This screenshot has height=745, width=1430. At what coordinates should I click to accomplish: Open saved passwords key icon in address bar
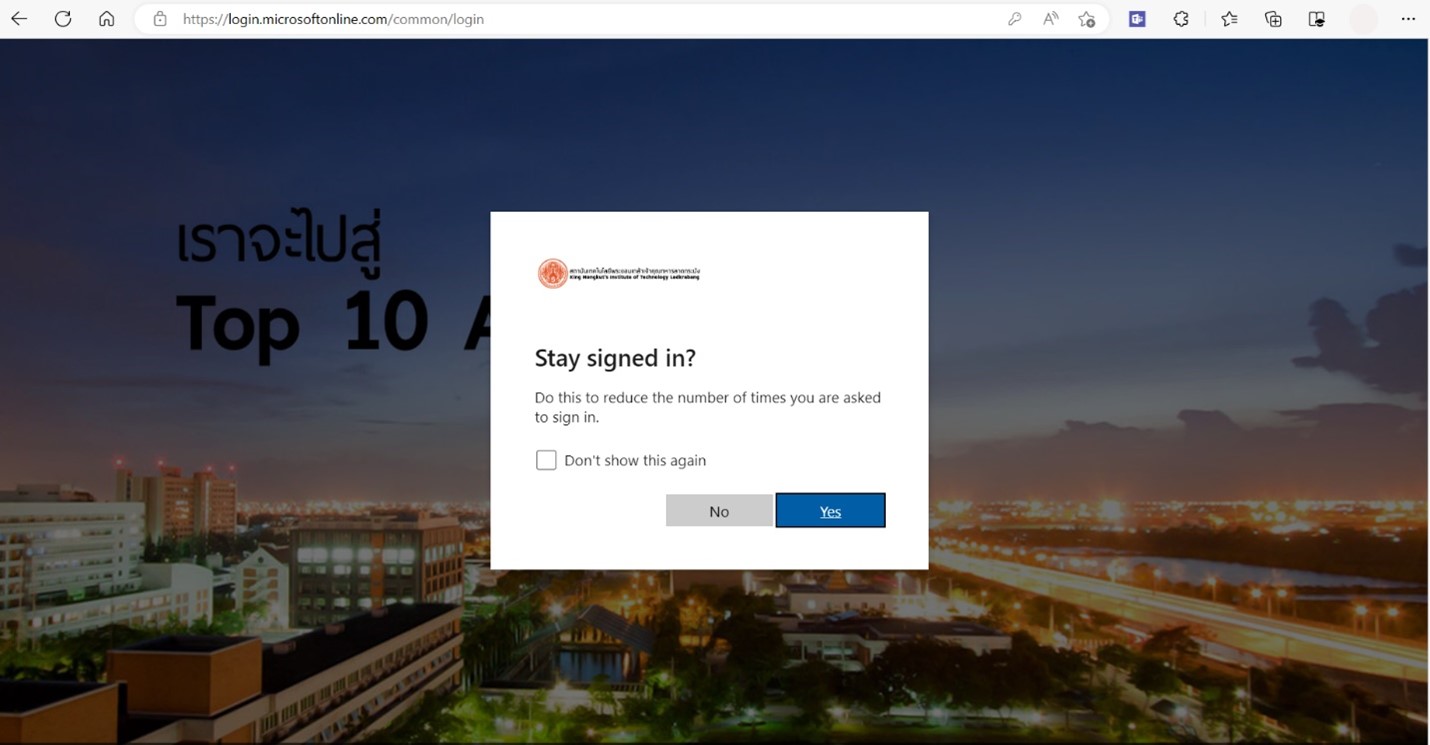point(1014,19)
